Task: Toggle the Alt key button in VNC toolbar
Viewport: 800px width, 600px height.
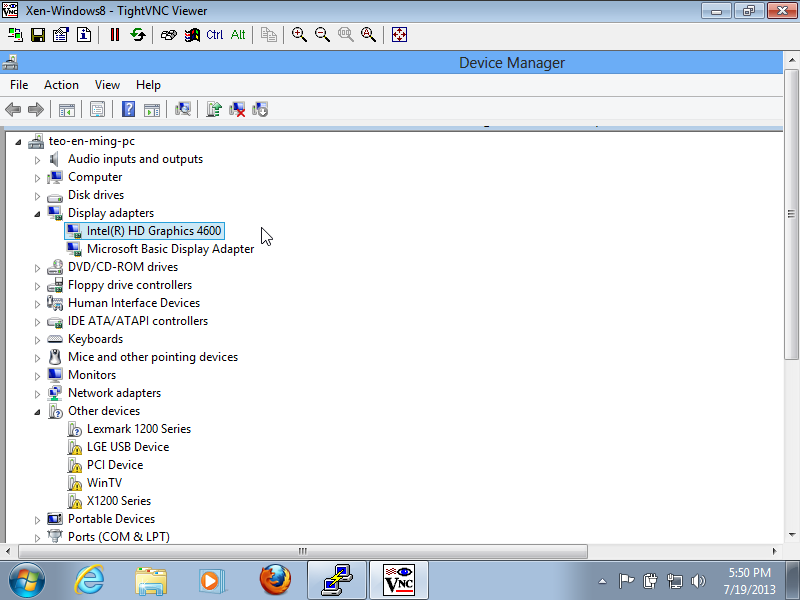Action: 238,34
